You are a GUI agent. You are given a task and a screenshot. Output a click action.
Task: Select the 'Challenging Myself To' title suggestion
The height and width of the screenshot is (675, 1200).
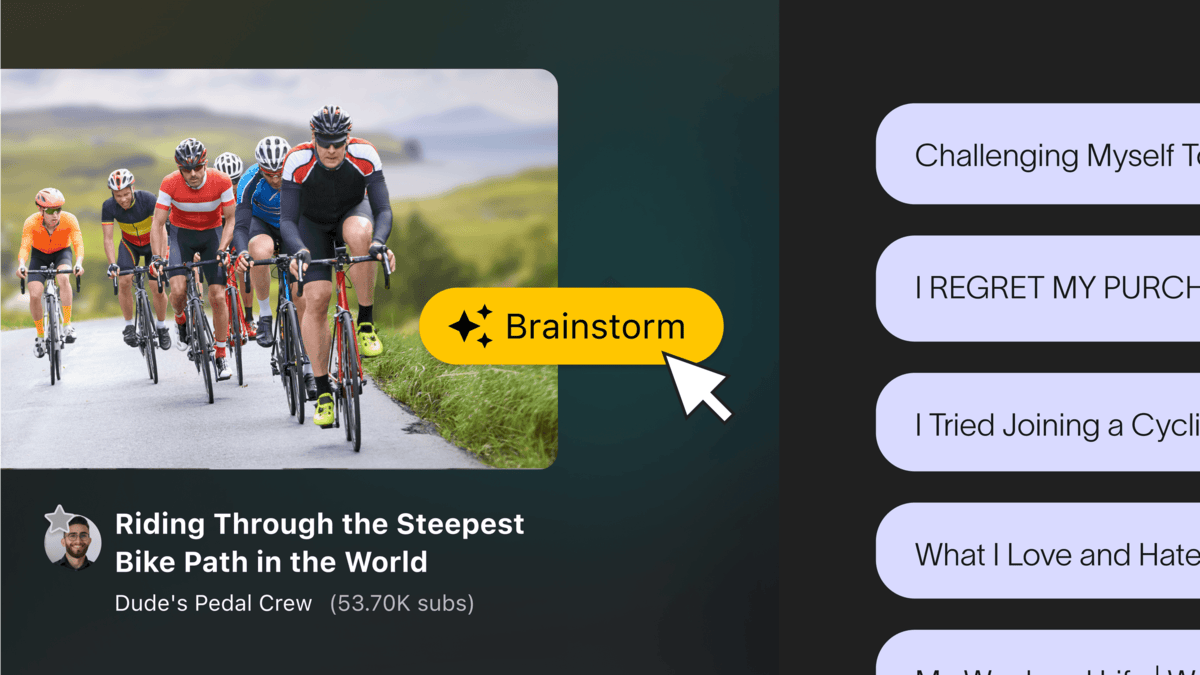click(x=1038, y=155)
